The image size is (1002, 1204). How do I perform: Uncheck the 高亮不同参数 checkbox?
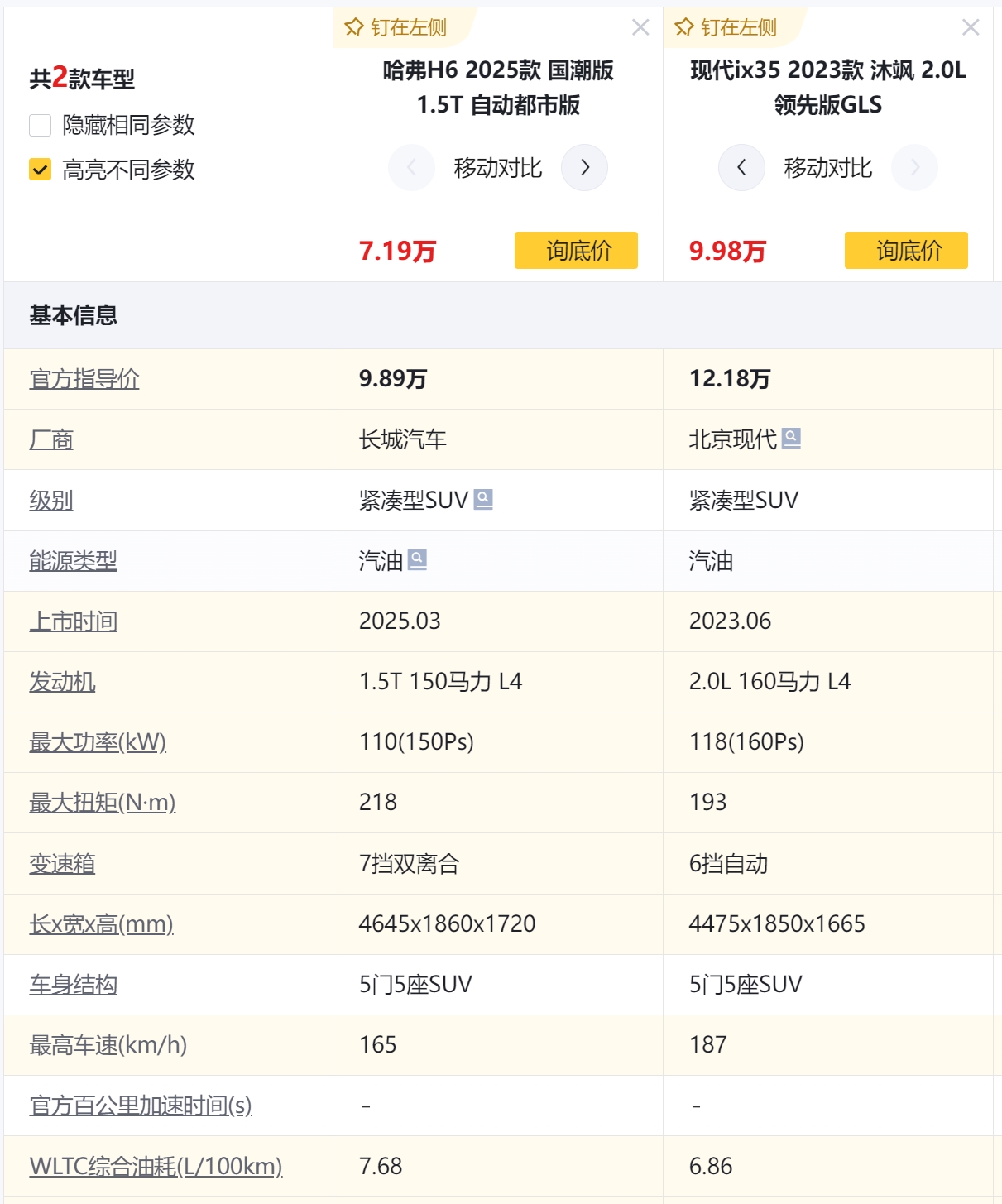coord(41,170)
